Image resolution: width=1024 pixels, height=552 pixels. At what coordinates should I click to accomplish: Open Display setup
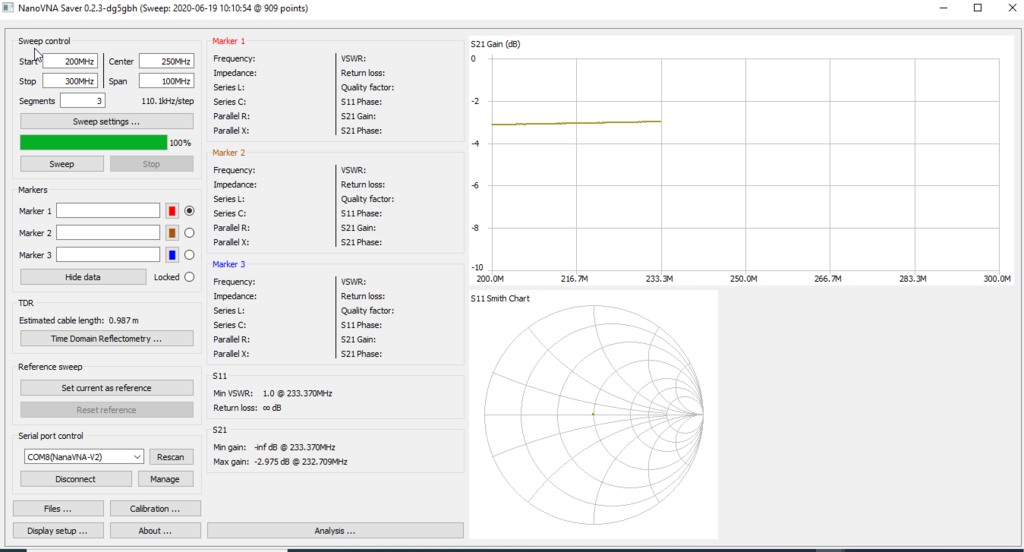click(58, 530)
